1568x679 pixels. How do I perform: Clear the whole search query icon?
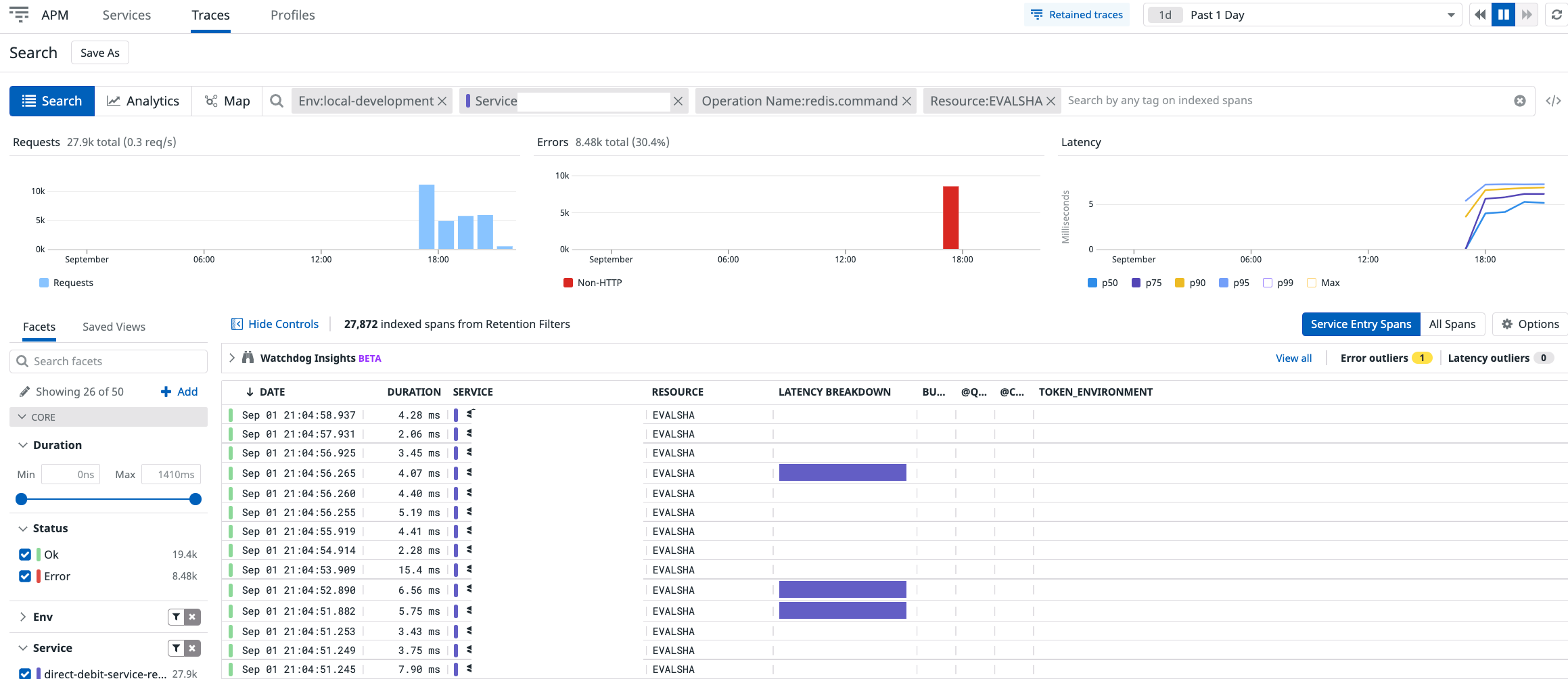click(x=1520, y=101)
